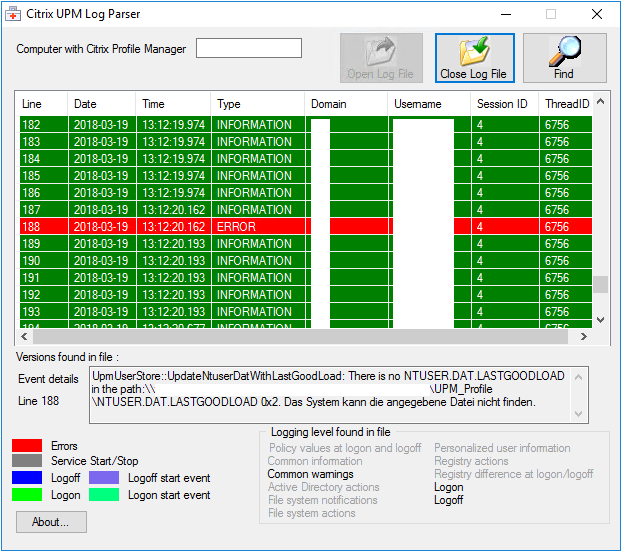Select log line 183
The width and height of the screenshot is (622, 552).
(x=306, y=142)
